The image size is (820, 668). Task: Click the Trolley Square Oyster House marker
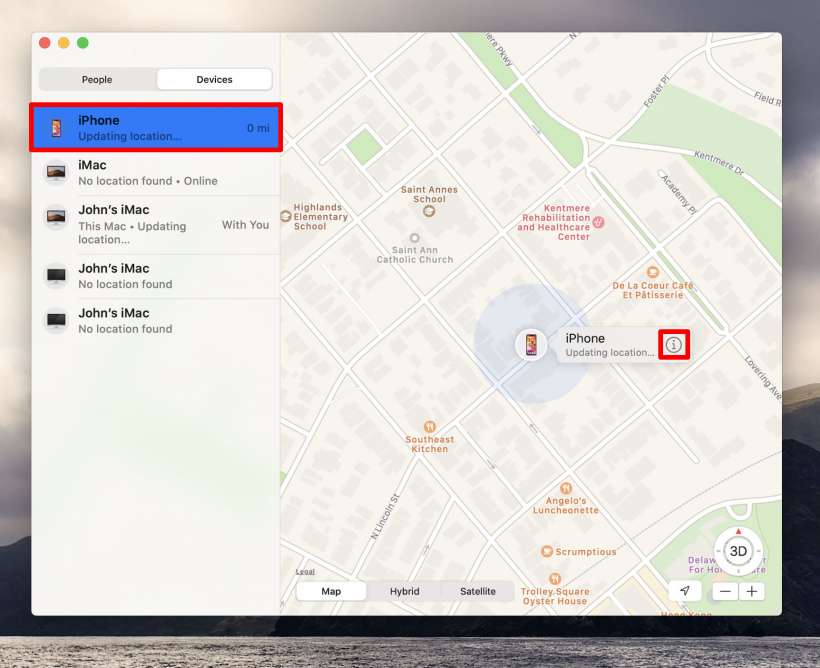(555, 579)
